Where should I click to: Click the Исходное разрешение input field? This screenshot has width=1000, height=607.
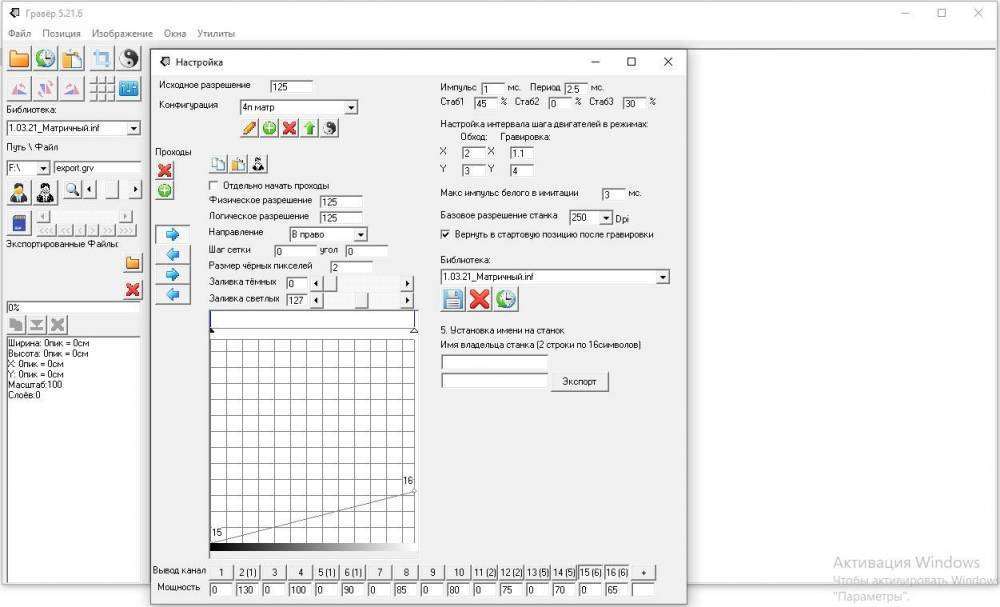click(x=291, y=87)
